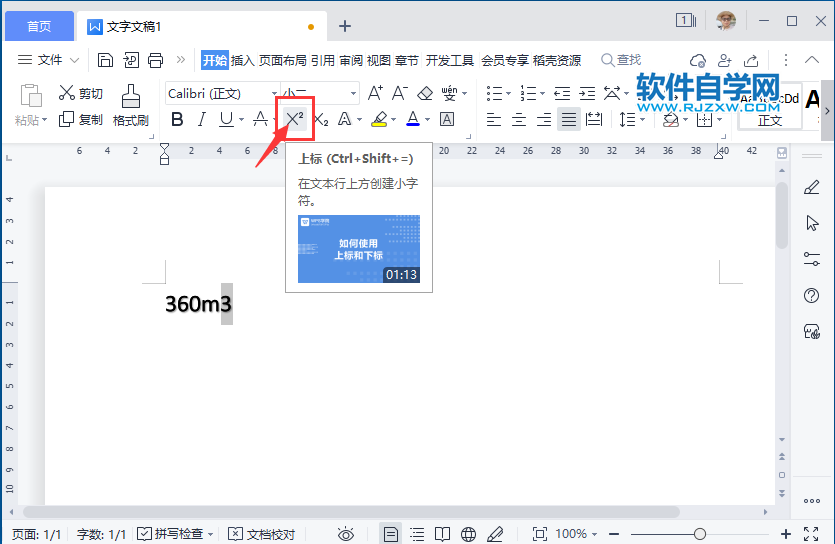The image size is (835, 544).
Task: Click the Save icon in quick toolbar
Action: pyautogui.click(x=105, y=60)
